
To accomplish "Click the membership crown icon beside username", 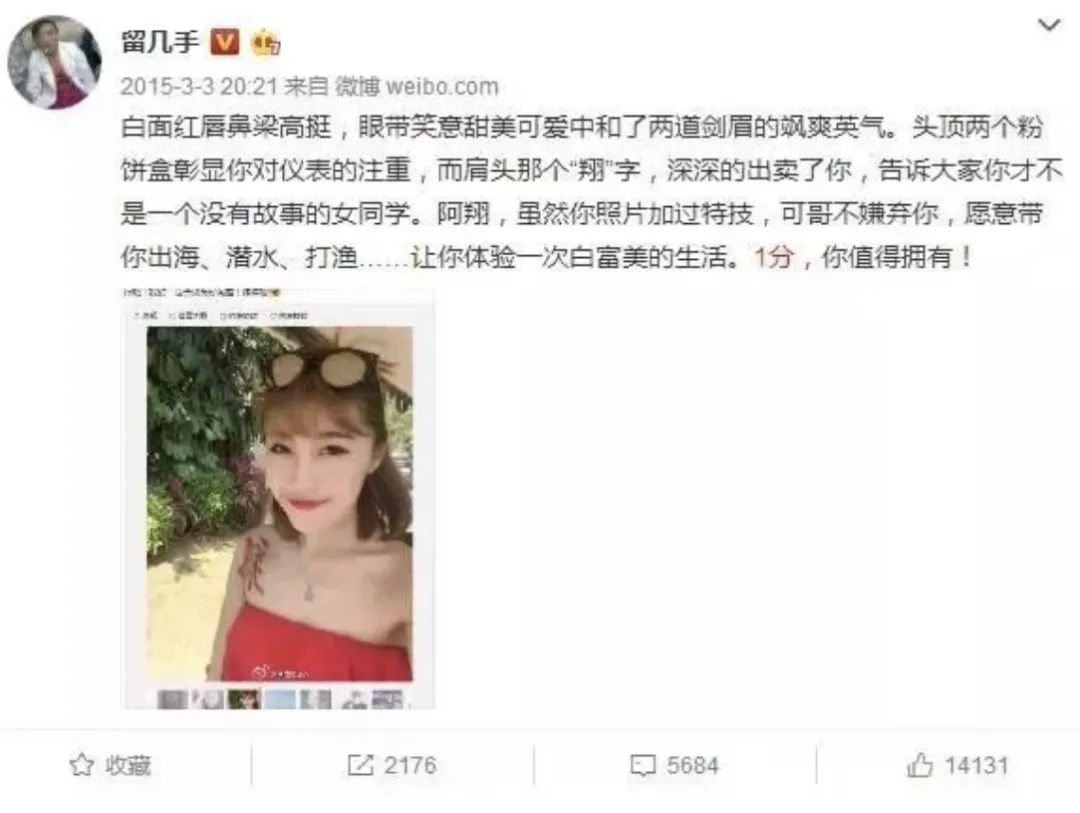I will pyautogui.click(x=265, y=43).
